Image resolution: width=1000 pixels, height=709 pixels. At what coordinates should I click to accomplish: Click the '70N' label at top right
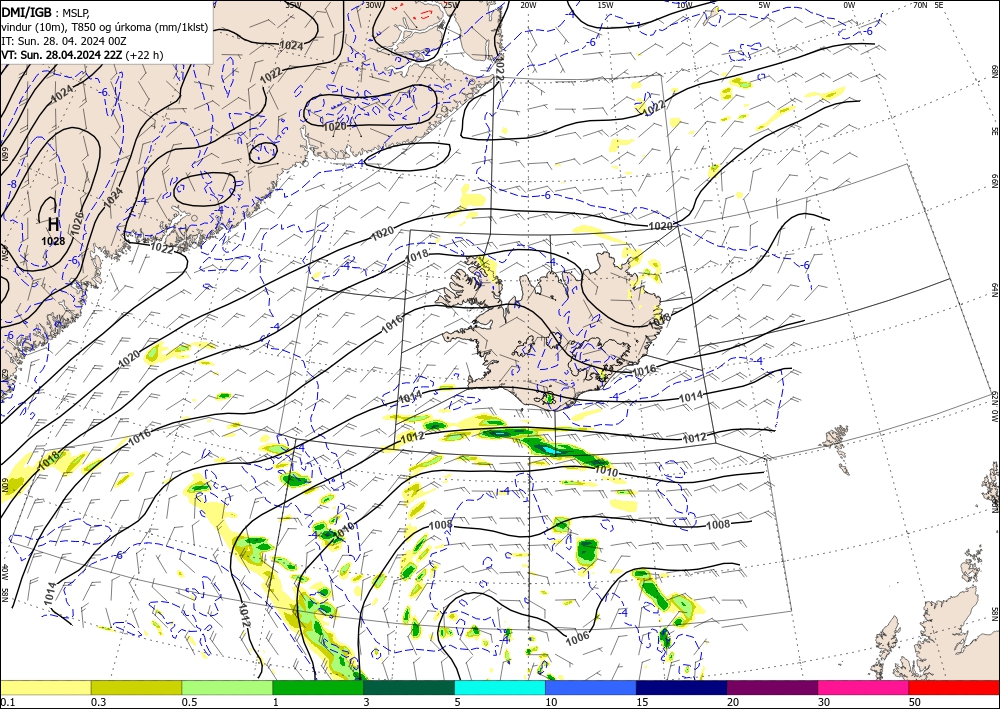pos(920,5)
